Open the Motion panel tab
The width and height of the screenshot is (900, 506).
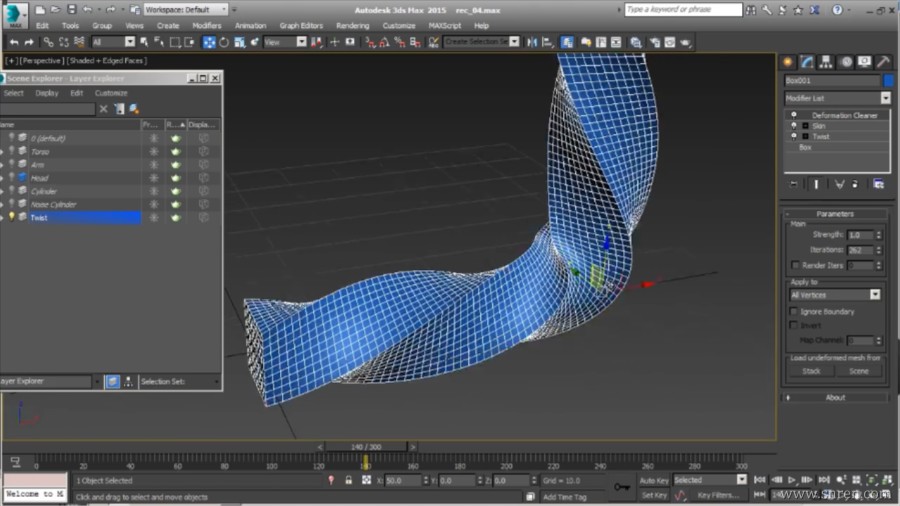point(846,62)
